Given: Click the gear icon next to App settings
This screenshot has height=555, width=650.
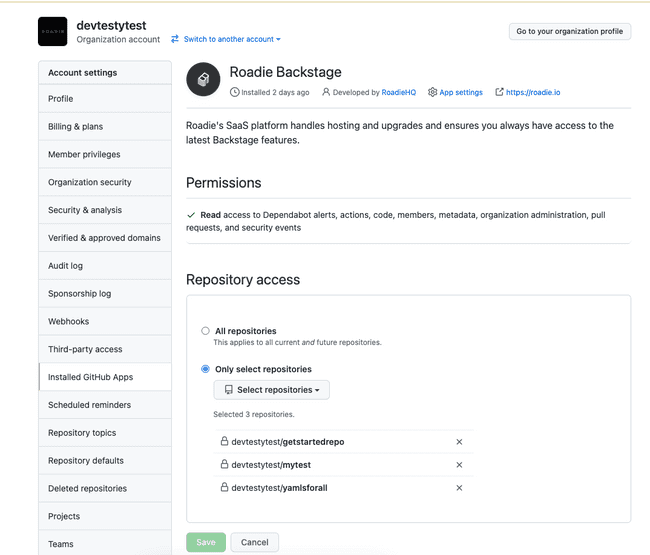Looking at the screenshot, I should (x=432, y=92).
